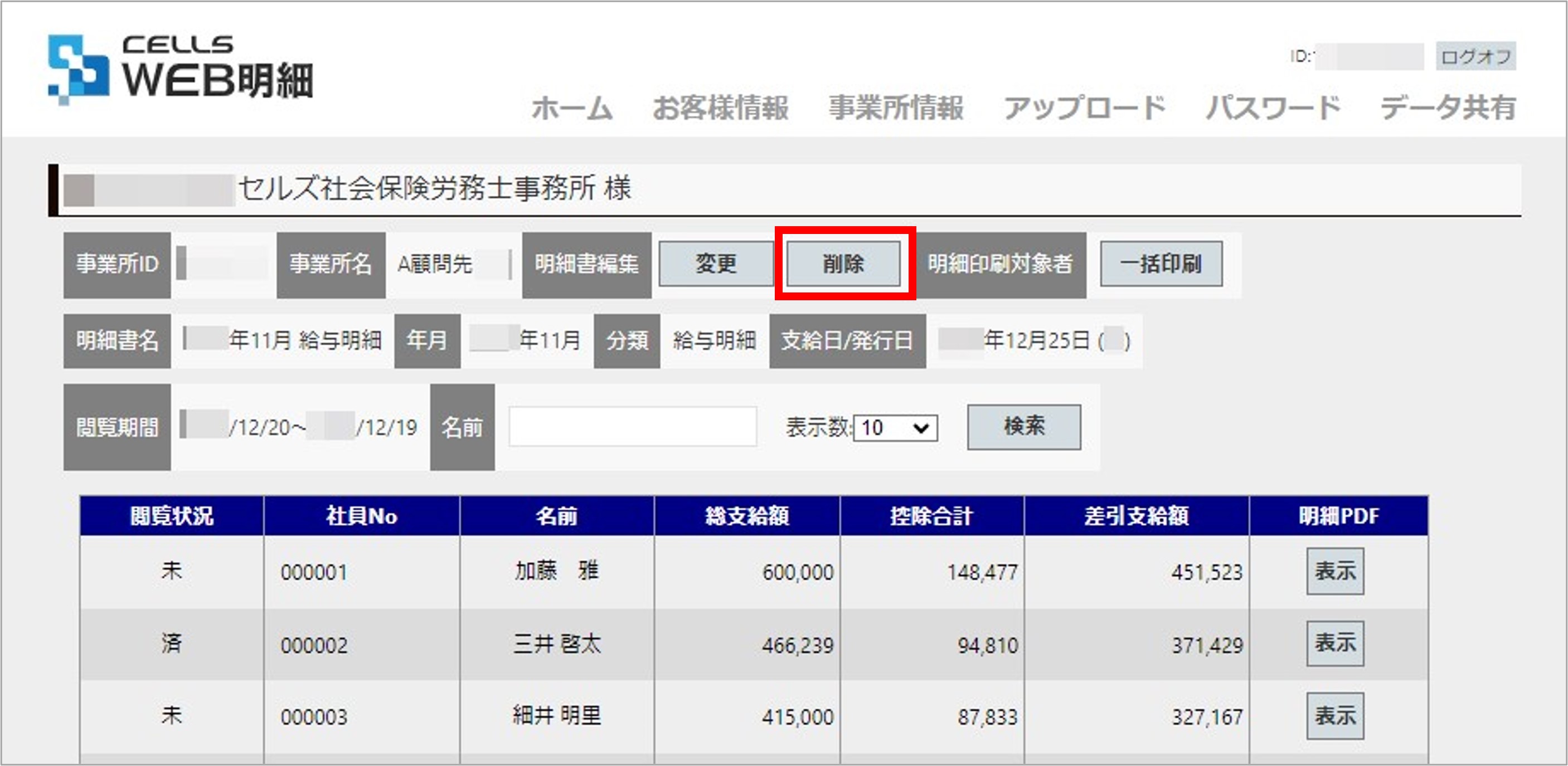Image resolution: width=1568 pixels, height=766 pixels.
Task: Click the 差引支給額 column header
Action: 1136,516
